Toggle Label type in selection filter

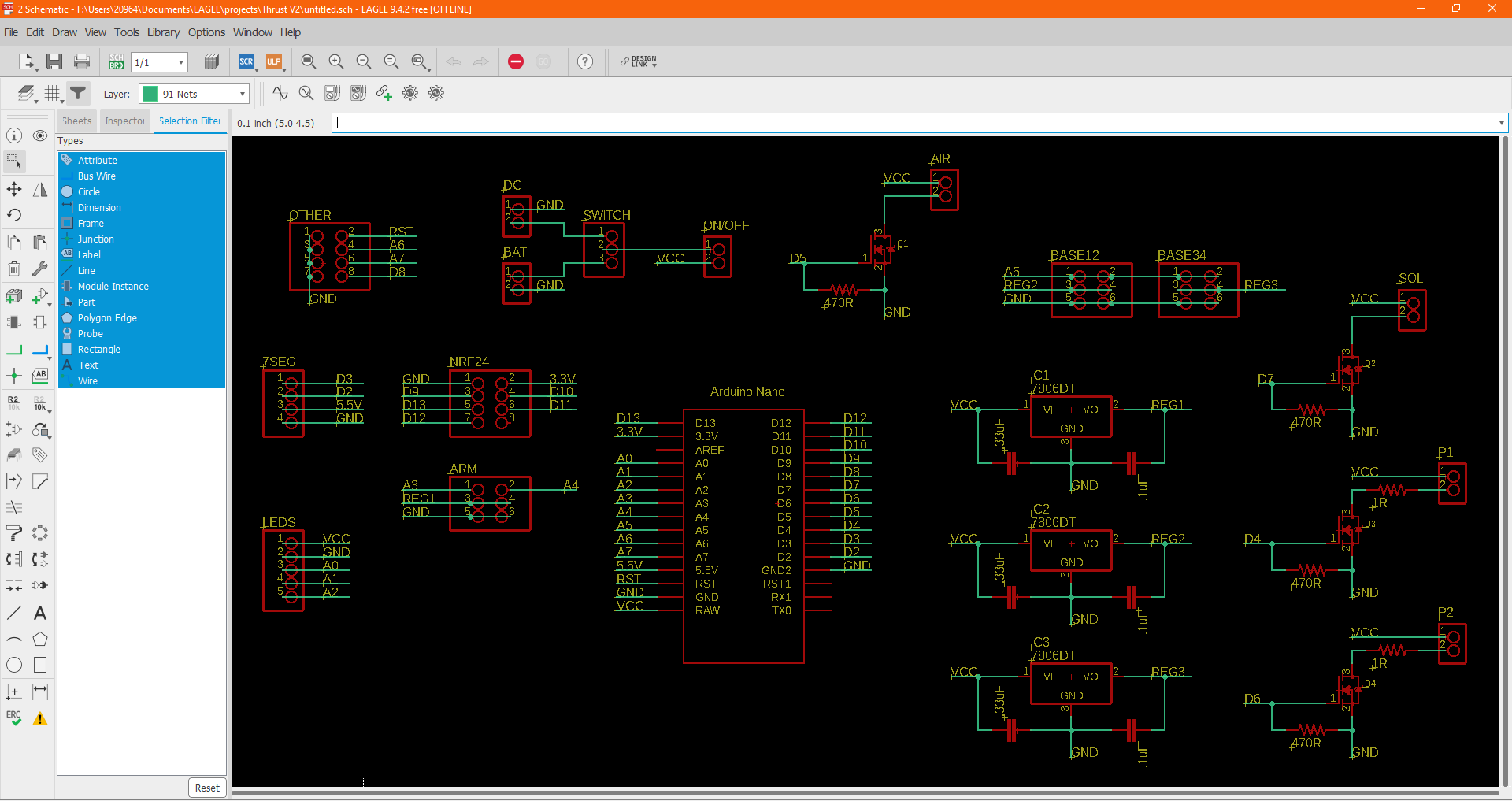142,254
